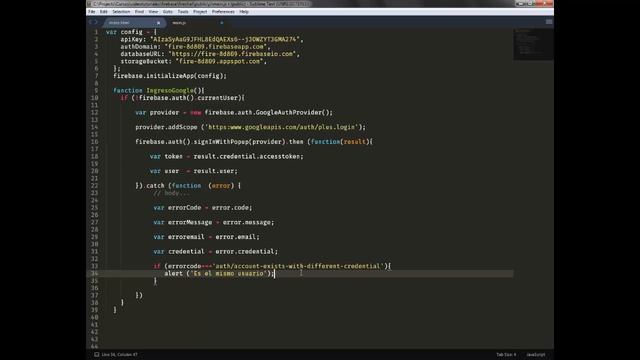Place cursor in the apiKey string
This screenshot has height=360, width=640.
click(x=225, y=39)
